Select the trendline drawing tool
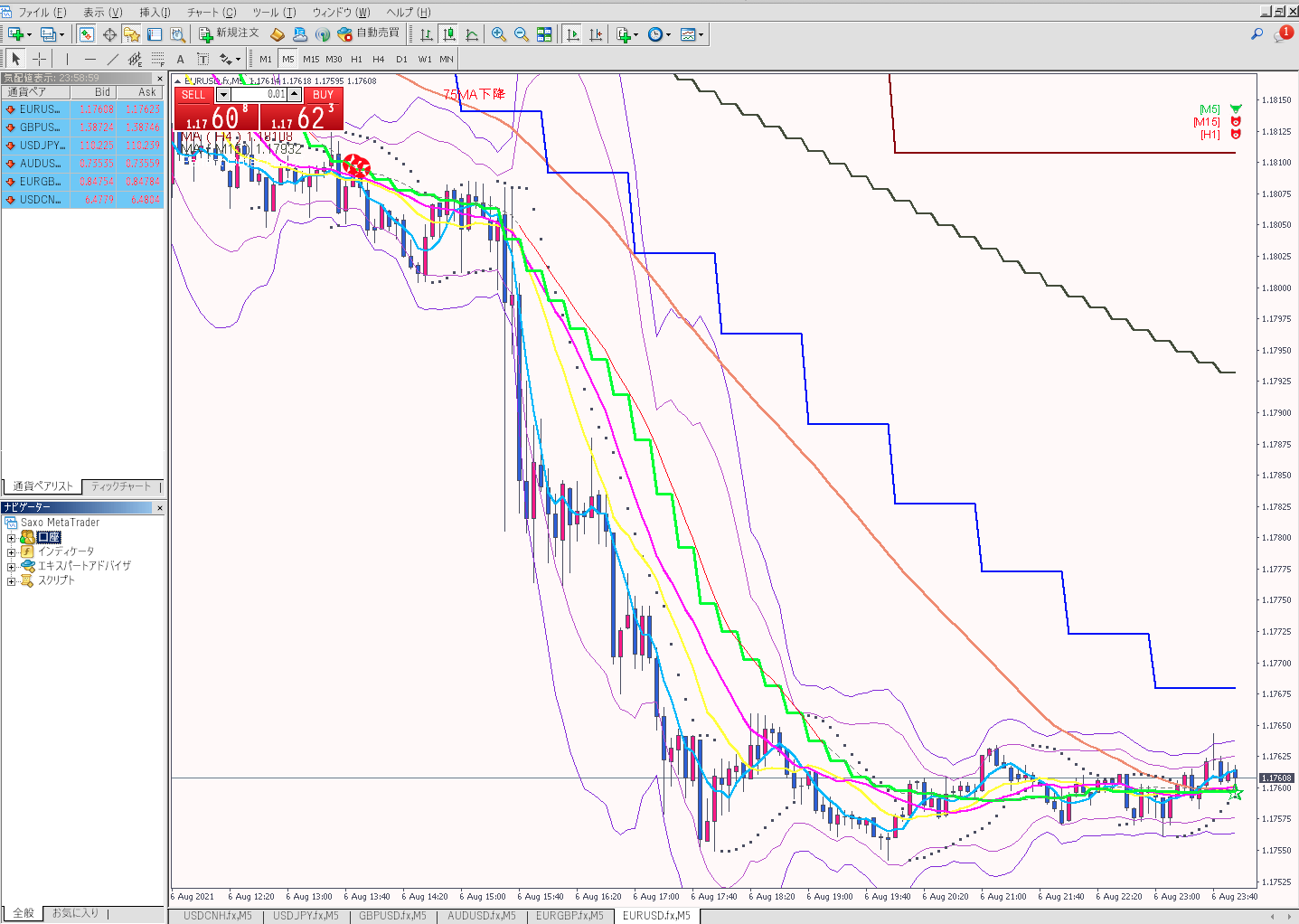Screen dimensions: 1299x924 (112, 59)
